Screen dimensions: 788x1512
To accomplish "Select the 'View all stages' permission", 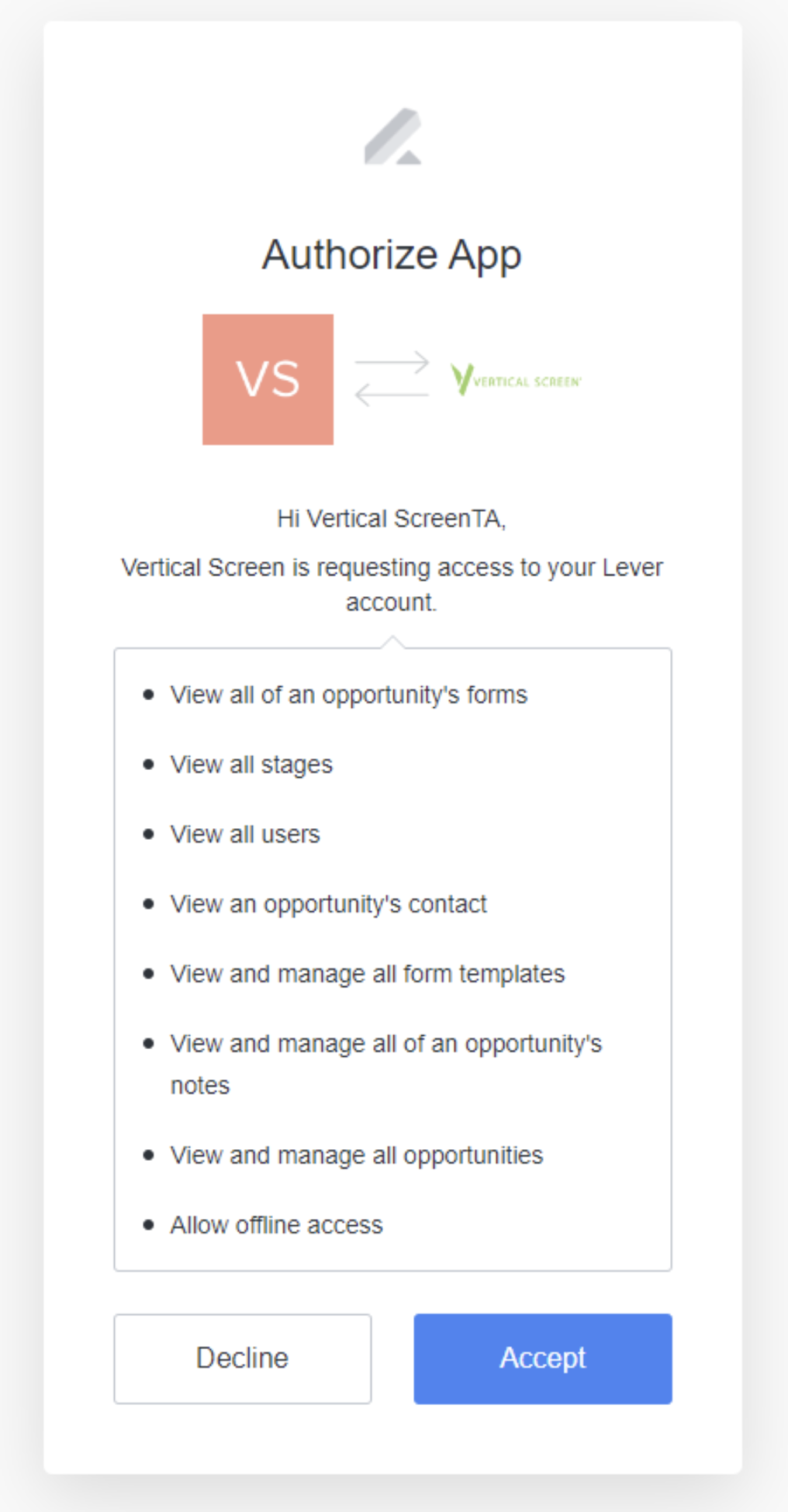I will pos(251,765).
